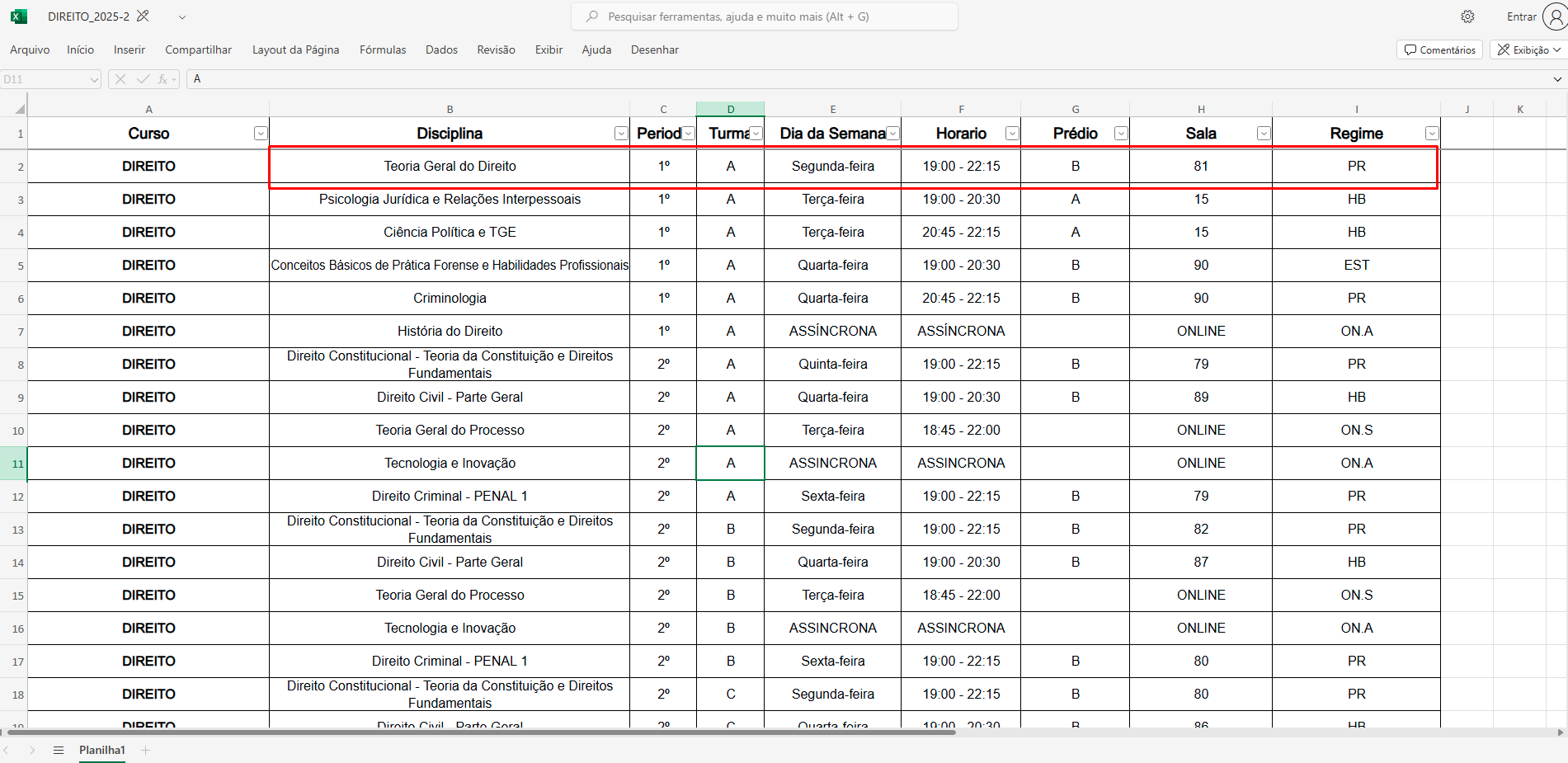Select row header 11
Image resolution: width=1568 pixels, height=763 pixels.
14,464
